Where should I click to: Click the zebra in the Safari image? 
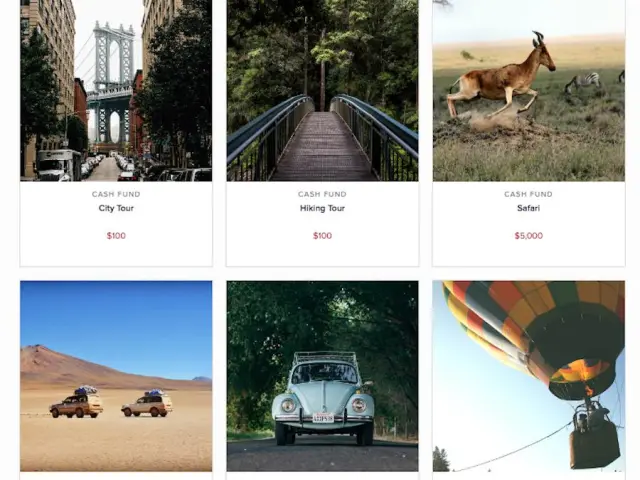pyautogui.click(x=583, y=82)
